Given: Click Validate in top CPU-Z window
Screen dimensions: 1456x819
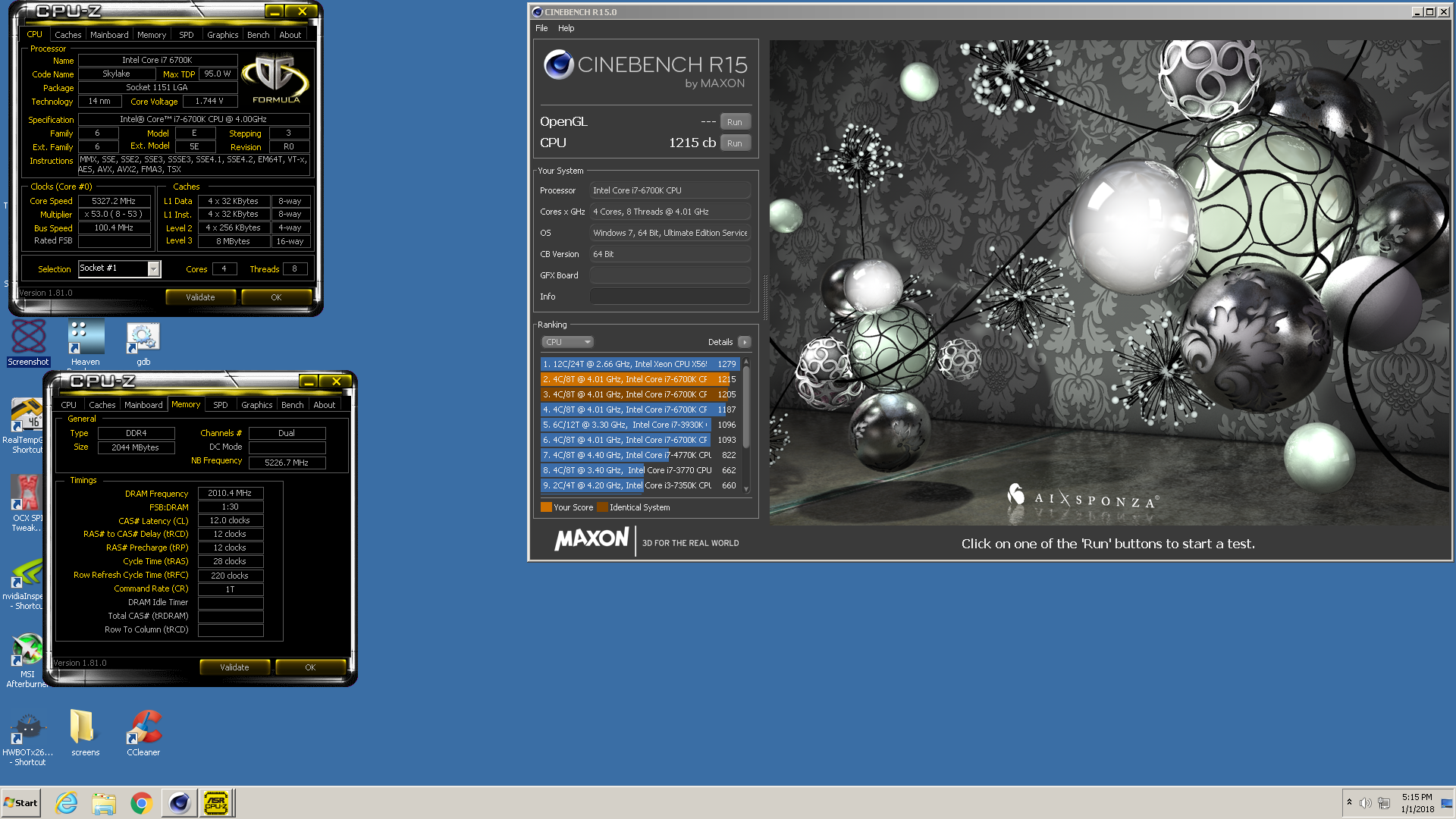Looking at the screenshot, I should coord(200,297).
